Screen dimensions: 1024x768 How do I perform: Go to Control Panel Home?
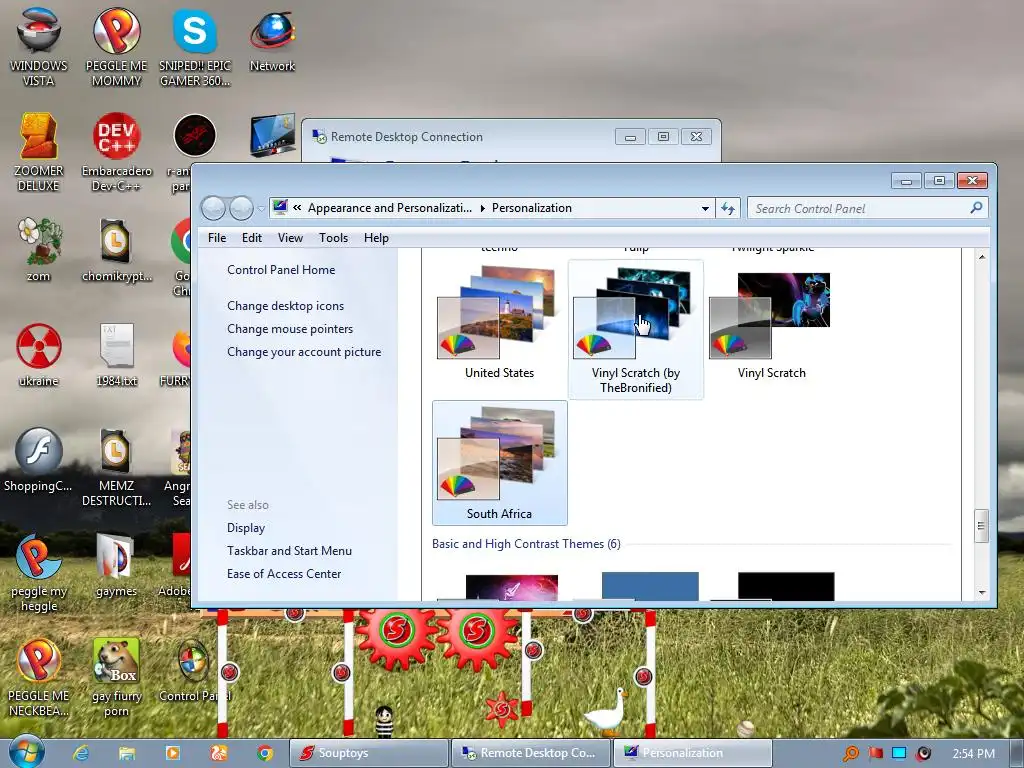281,270
